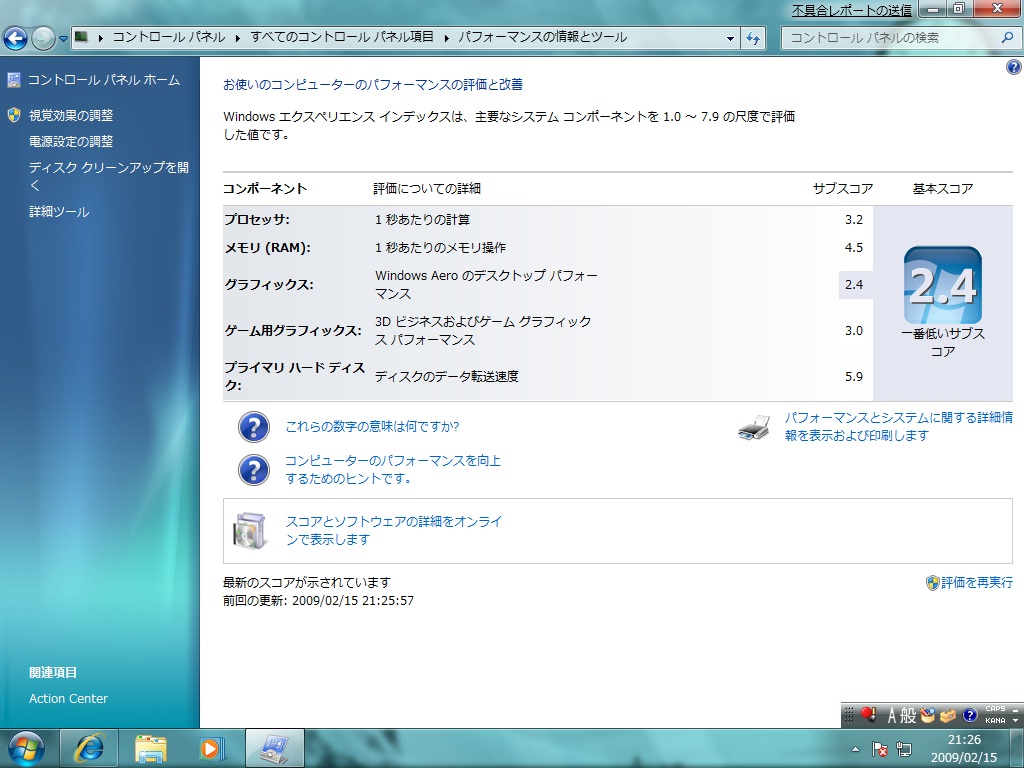Open the Windows Start orb
The image size is (1024, 768).
coord(25,748)
